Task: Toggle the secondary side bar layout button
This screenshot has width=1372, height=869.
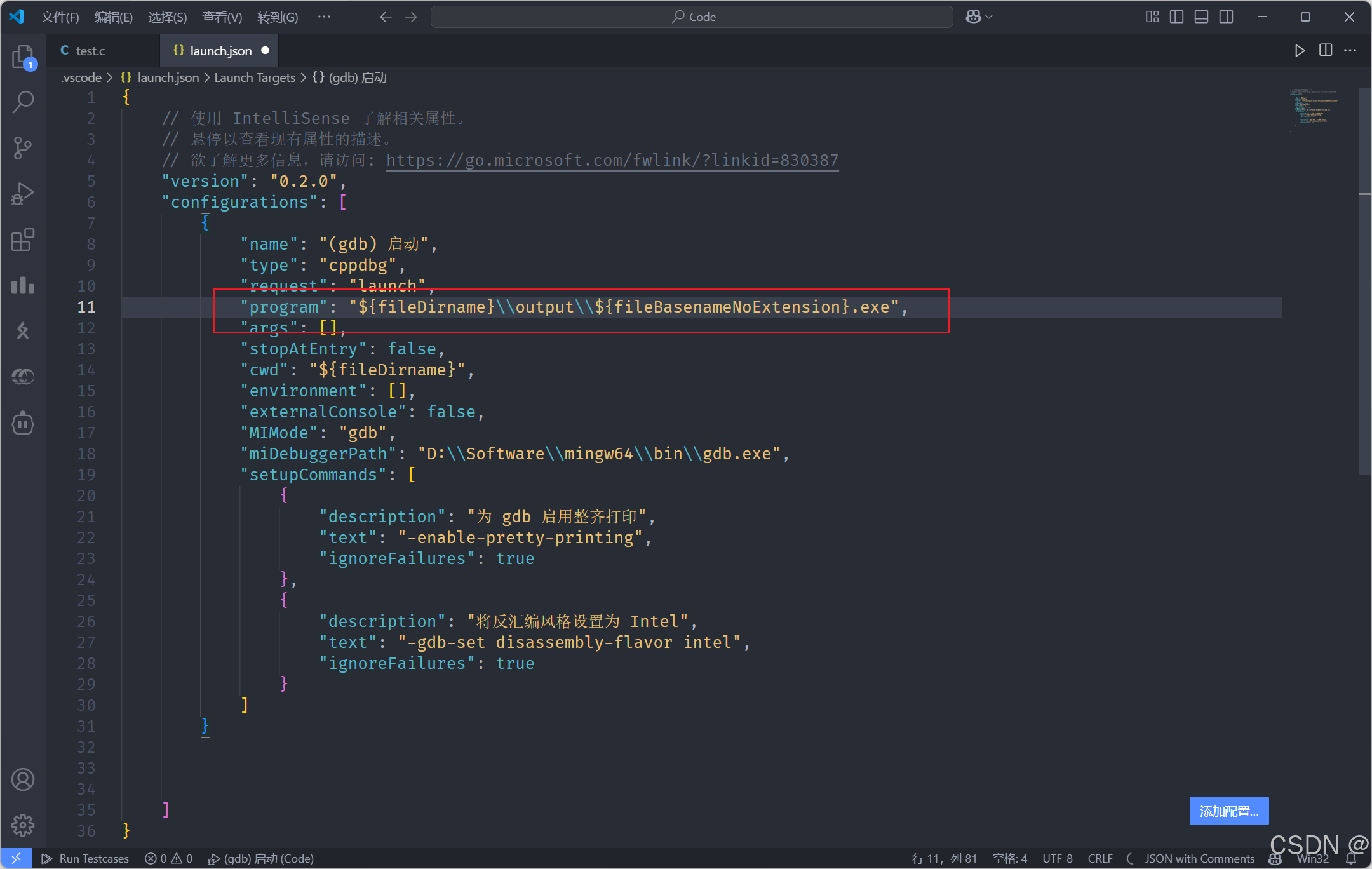Action: click(1227, 17)
